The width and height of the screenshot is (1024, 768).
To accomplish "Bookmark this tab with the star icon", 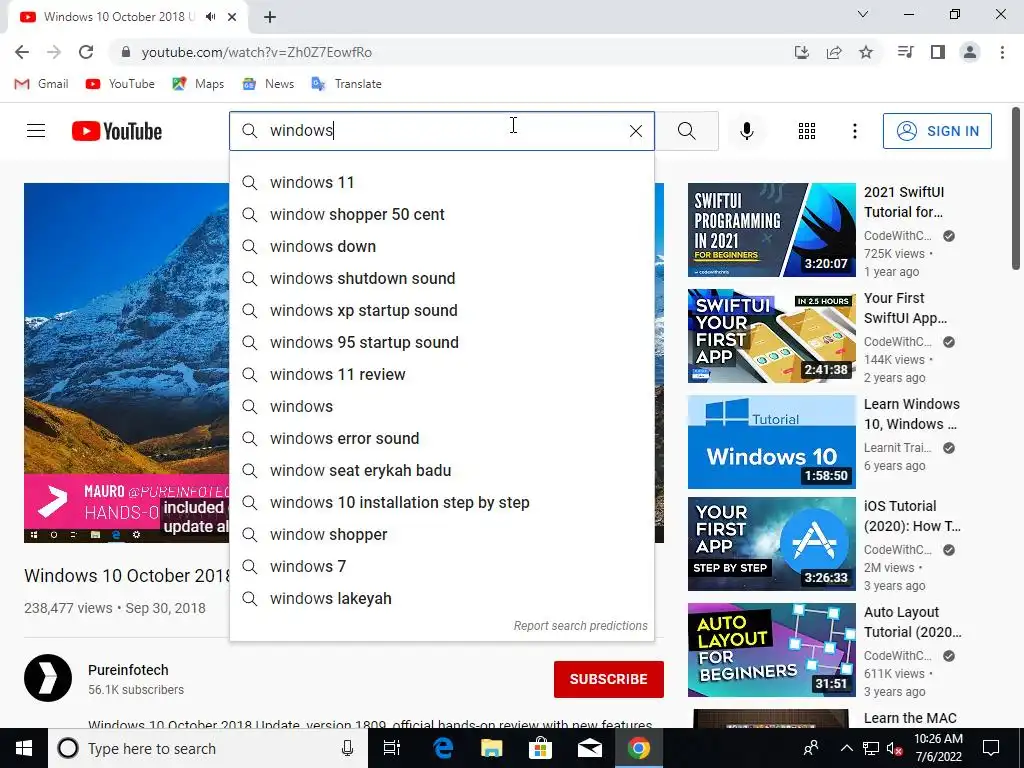I will (866, 52).
